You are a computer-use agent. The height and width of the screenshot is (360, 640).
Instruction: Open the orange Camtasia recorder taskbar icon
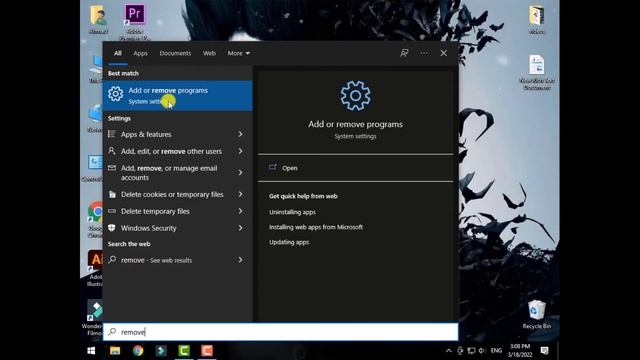click(x=207, y=351)
